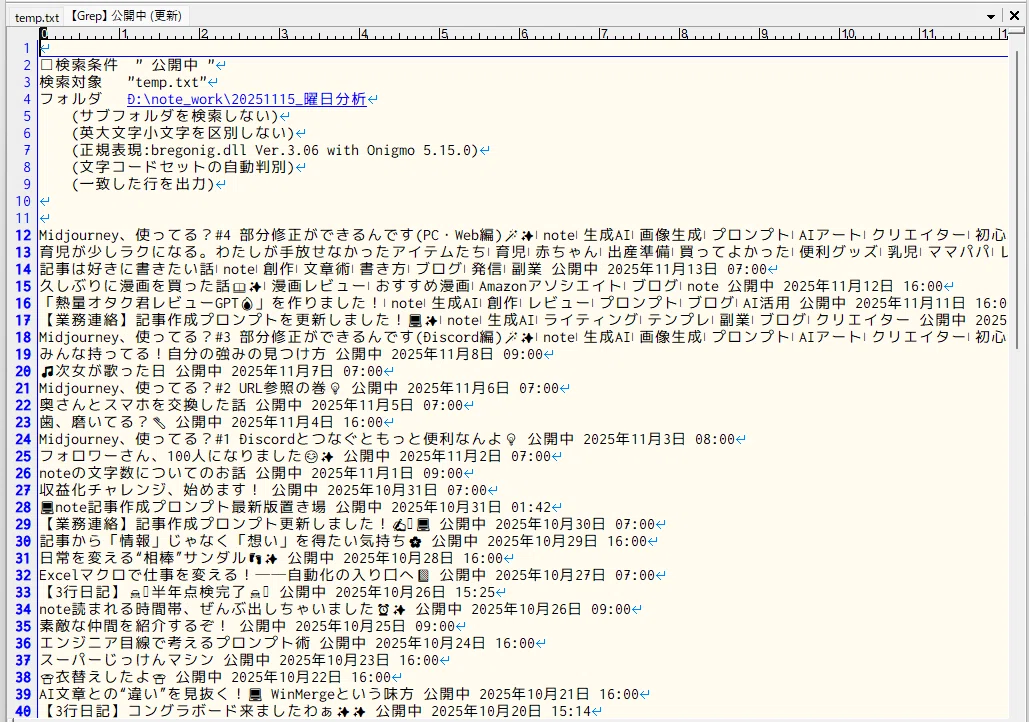The width and height of the screenshot is (1029, 722).
Task: Switch to the temp.txt tab
Action: click(x=37, y=17)
